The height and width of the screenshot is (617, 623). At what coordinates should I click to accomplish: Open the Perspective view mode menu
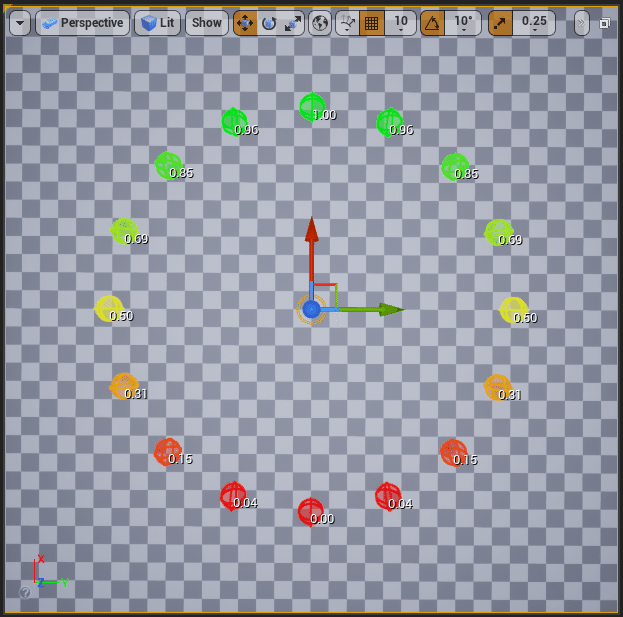[83, 23]
